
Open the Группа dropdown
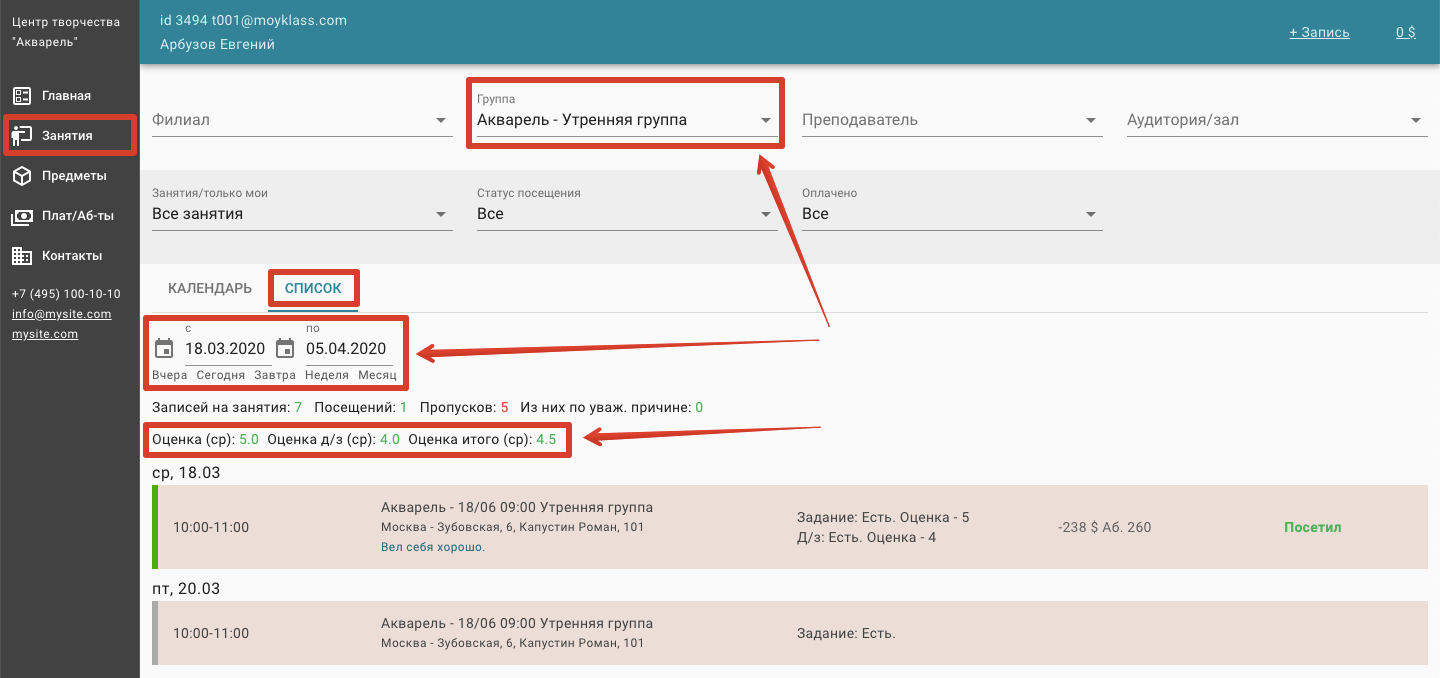pyautogui.click(x=766, y=121)
